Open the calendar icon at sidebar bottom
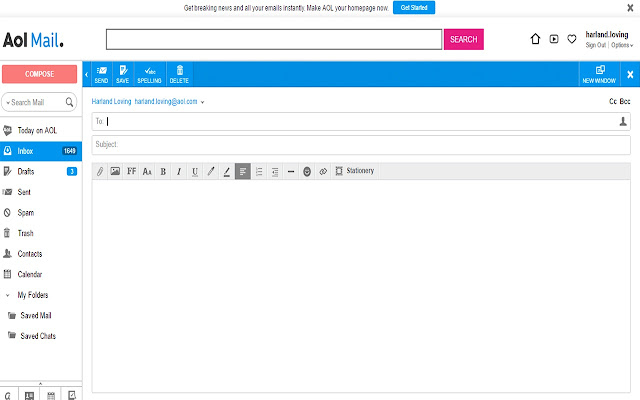 coord(51,395)
